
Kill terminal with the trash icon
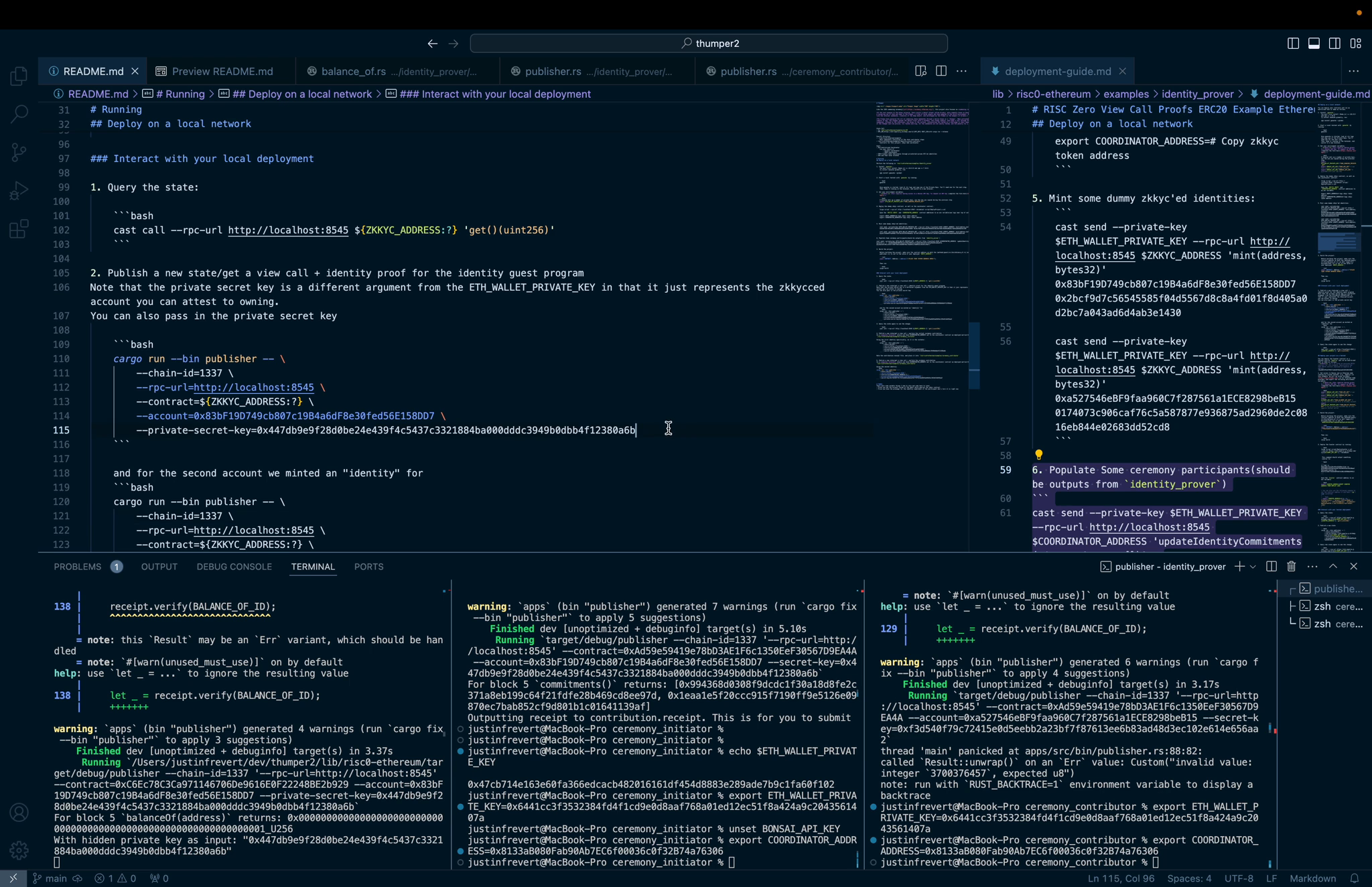point(1291,567)
